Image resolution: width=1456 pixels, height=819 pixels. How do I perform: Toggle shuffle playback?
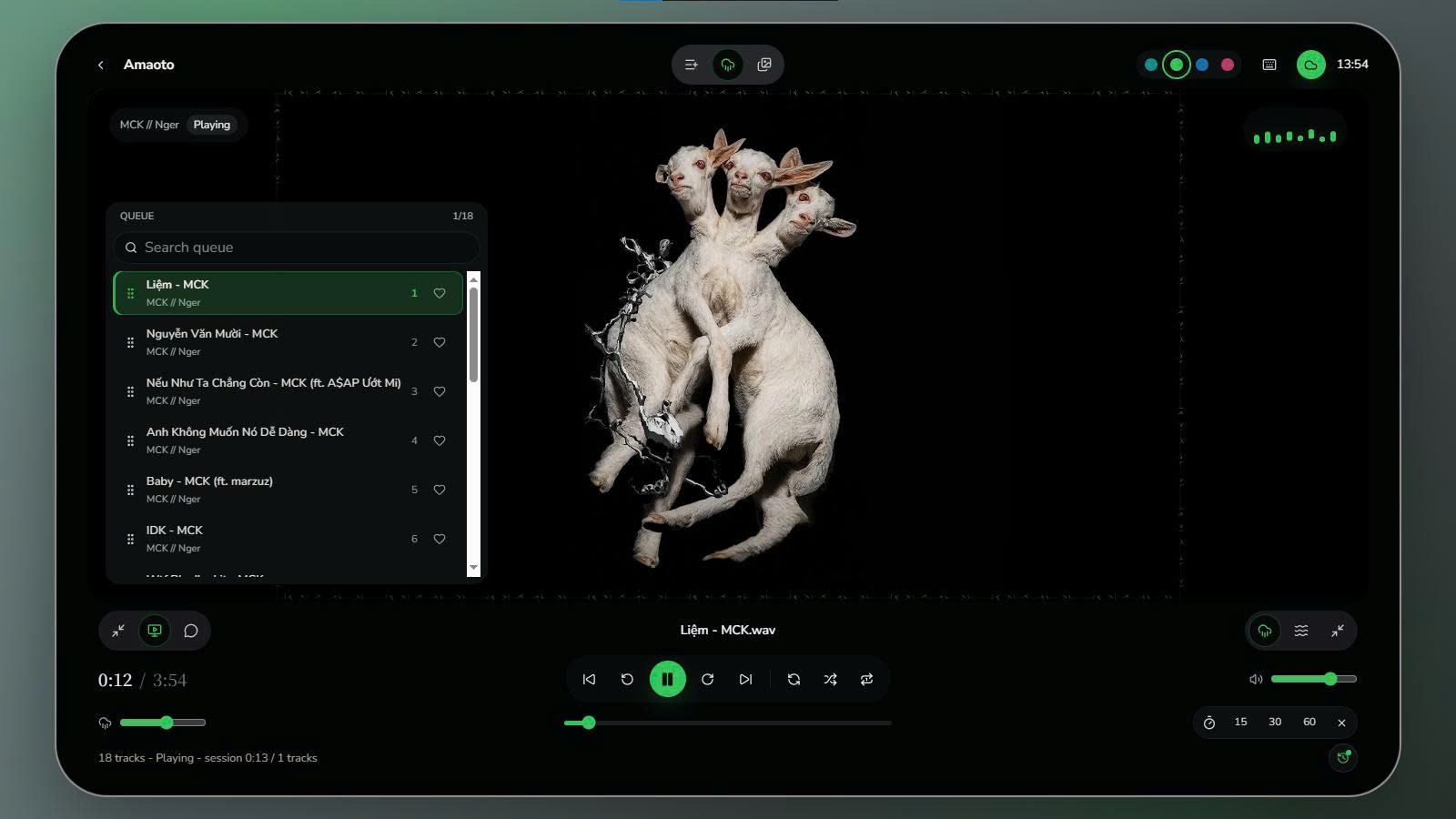830,680
